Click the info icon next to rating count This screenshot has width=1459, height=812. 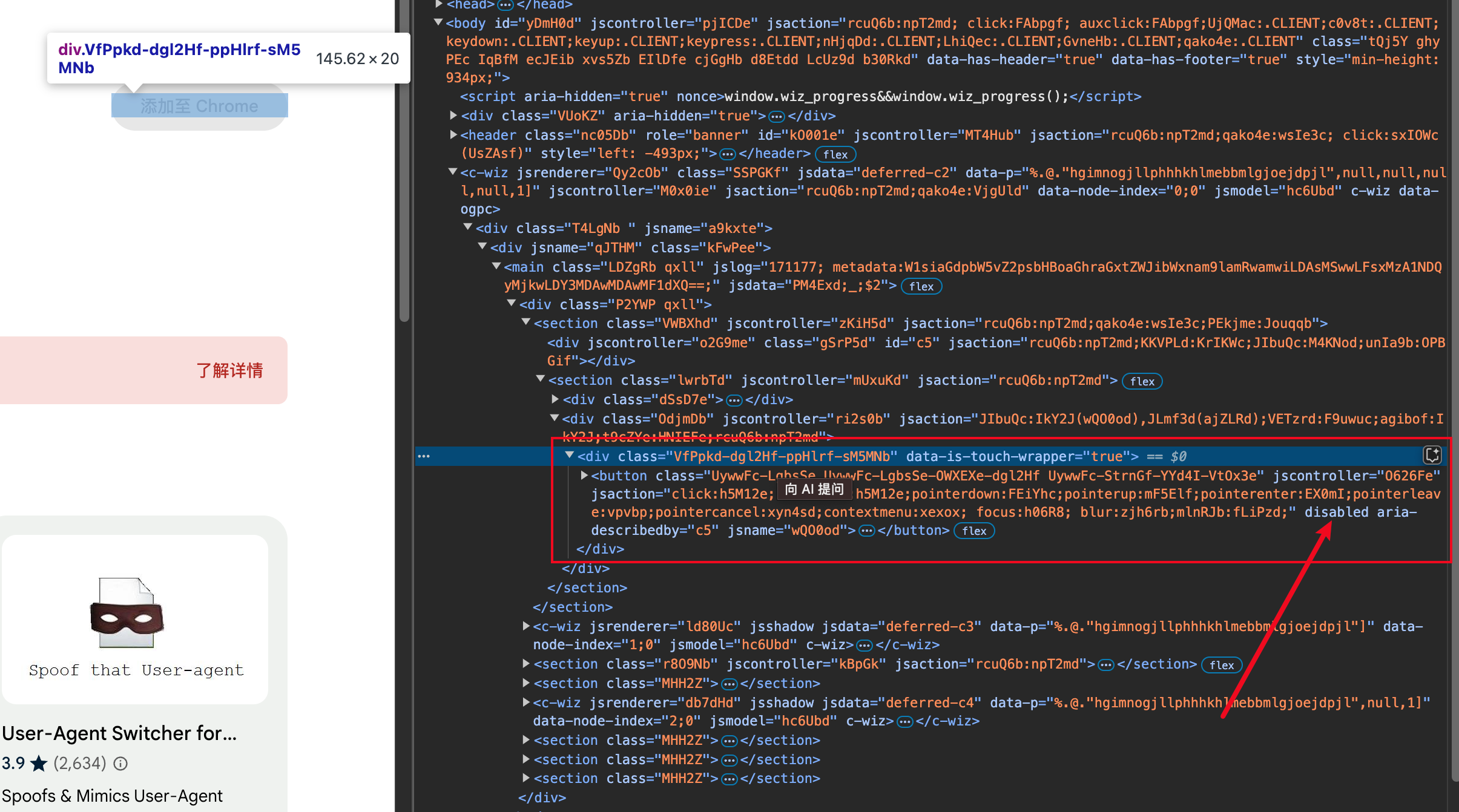pos(121,764)
